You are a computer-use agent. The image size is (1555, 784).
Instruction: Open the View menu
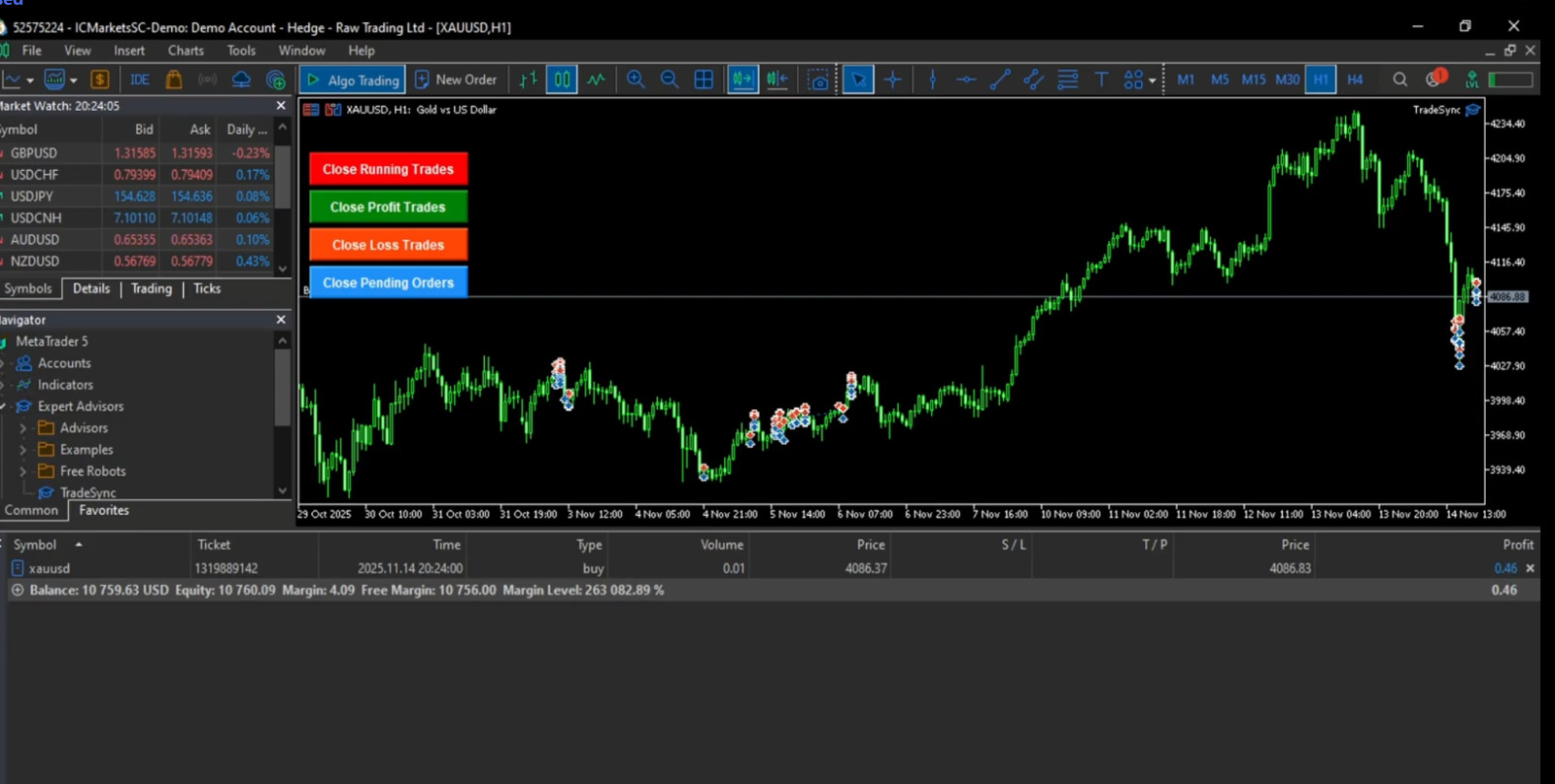point(78,51)
